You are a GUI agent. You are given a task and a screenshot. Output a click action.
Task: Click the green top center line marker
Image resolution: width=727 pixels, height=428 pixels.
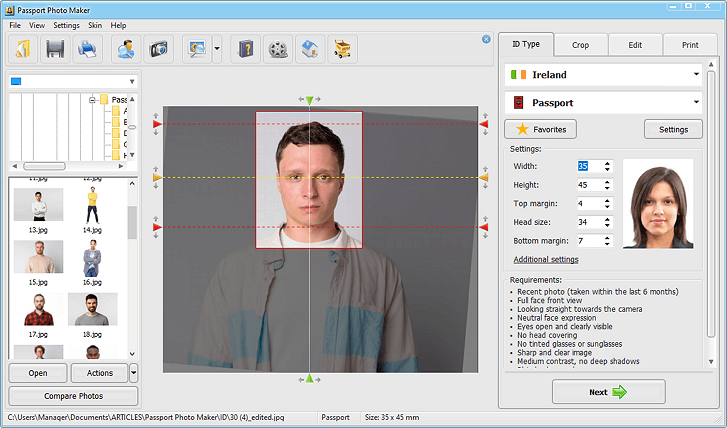309,99
